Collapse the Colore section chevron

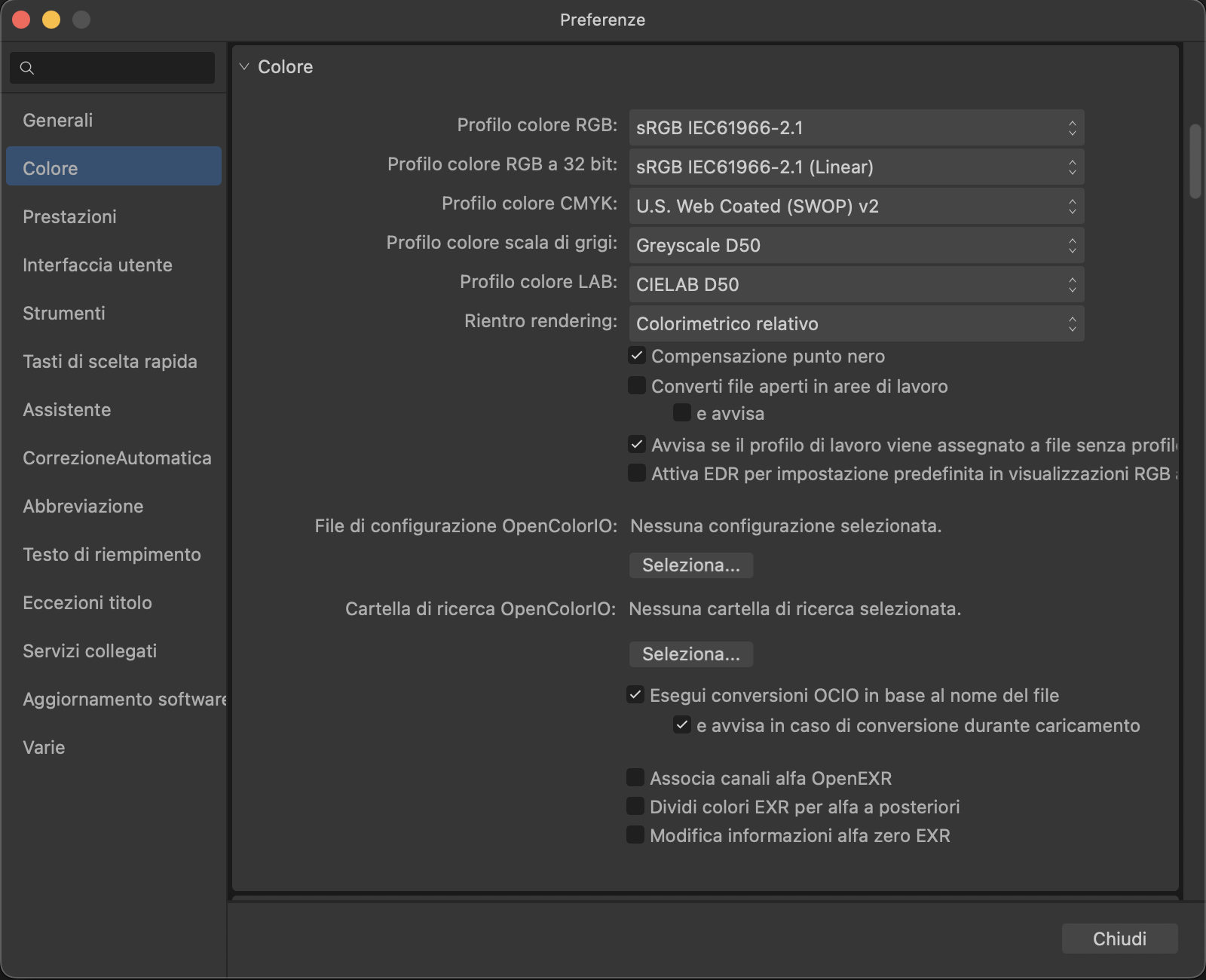244,66
